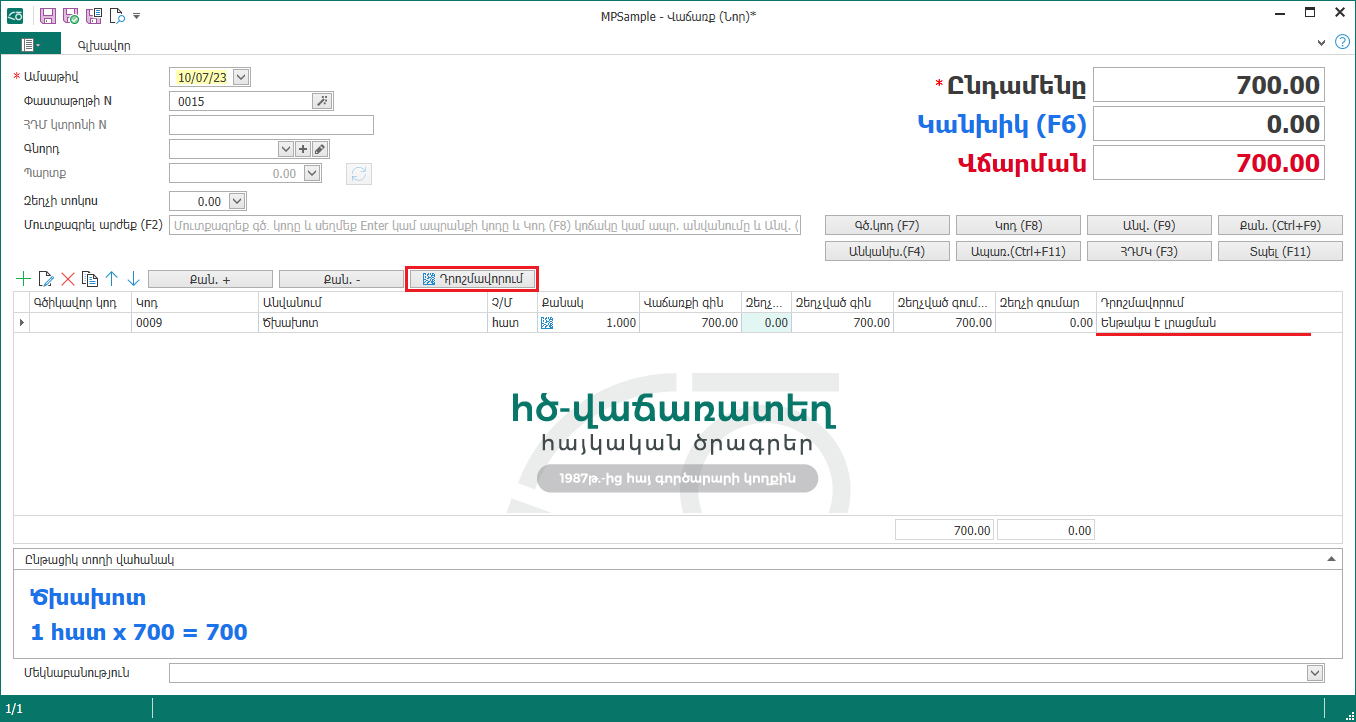Click the 1/1 record counter in status bar
The image size is (1356, 722).
coord(14,709)
